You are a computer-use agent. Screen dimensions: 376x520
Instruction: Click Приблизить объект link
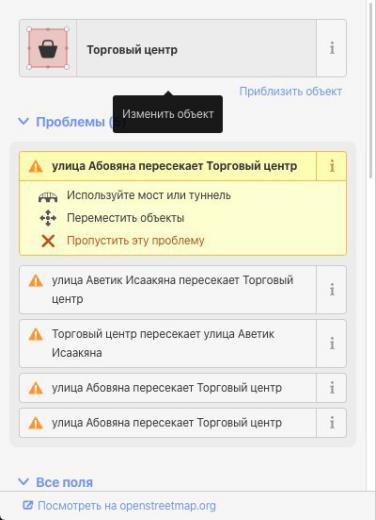(291, 91)
